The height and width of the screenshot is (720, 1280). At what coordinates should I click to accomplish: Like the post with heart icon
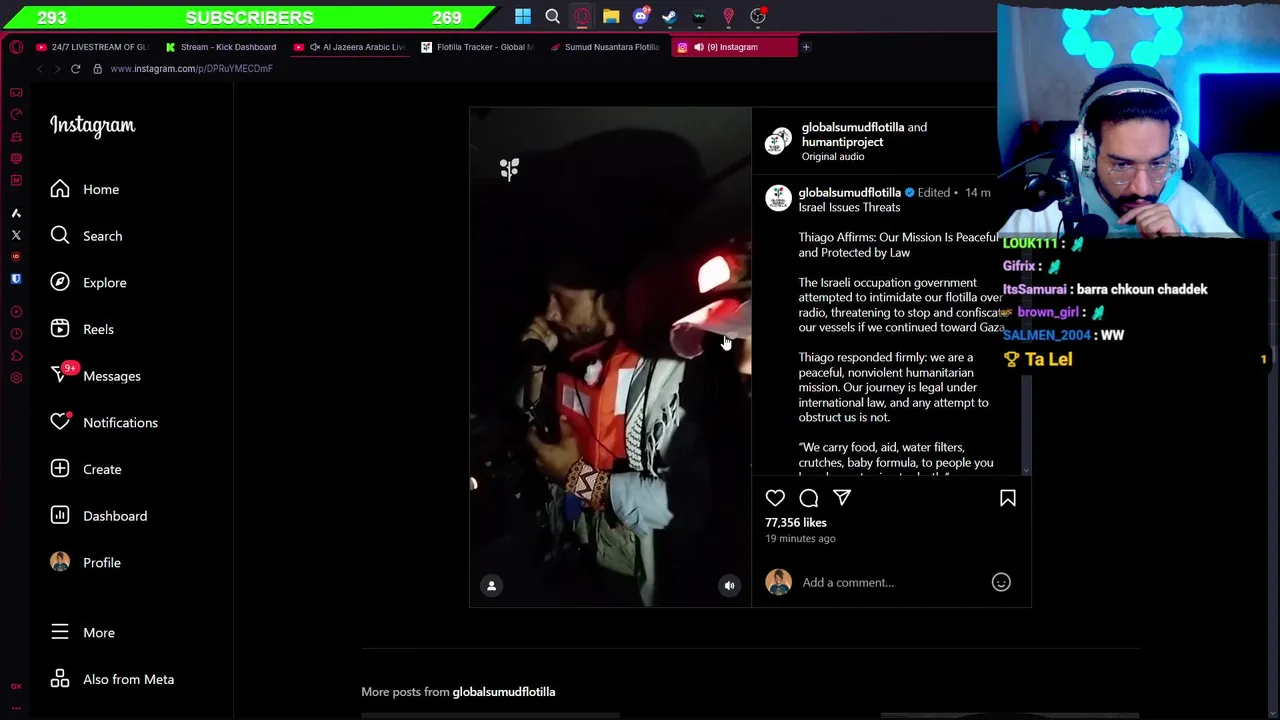(x=775, y=498)
